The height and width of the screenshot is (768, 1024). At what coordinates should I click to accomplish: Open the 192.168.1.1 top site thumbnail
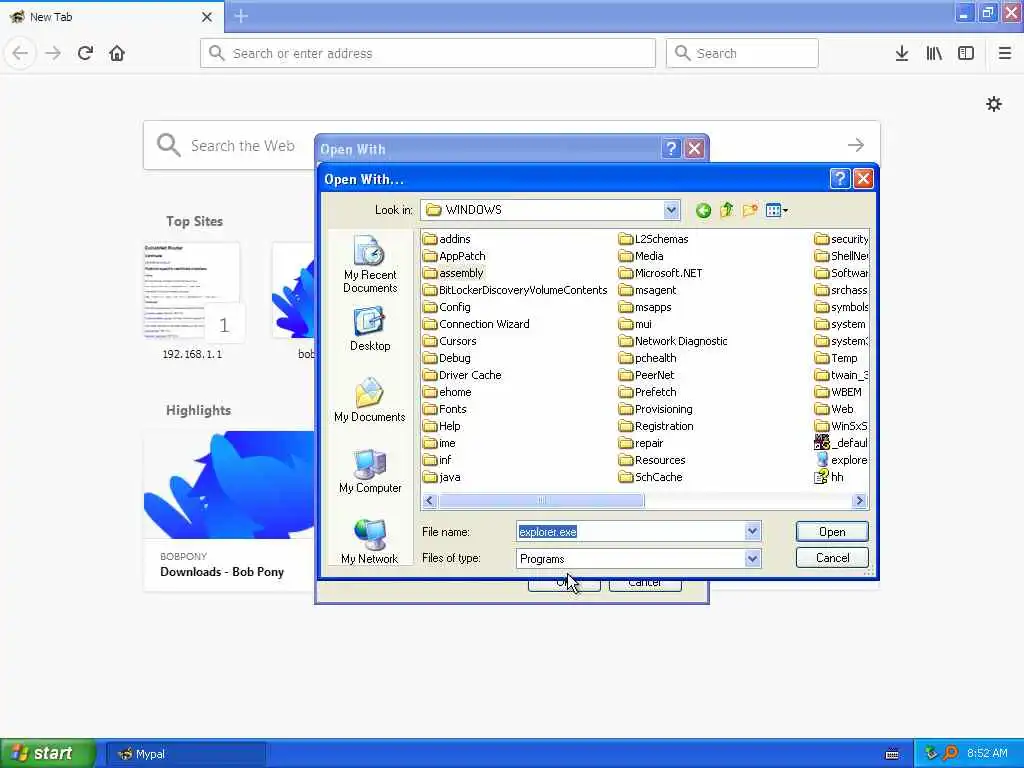coord(193,291)
